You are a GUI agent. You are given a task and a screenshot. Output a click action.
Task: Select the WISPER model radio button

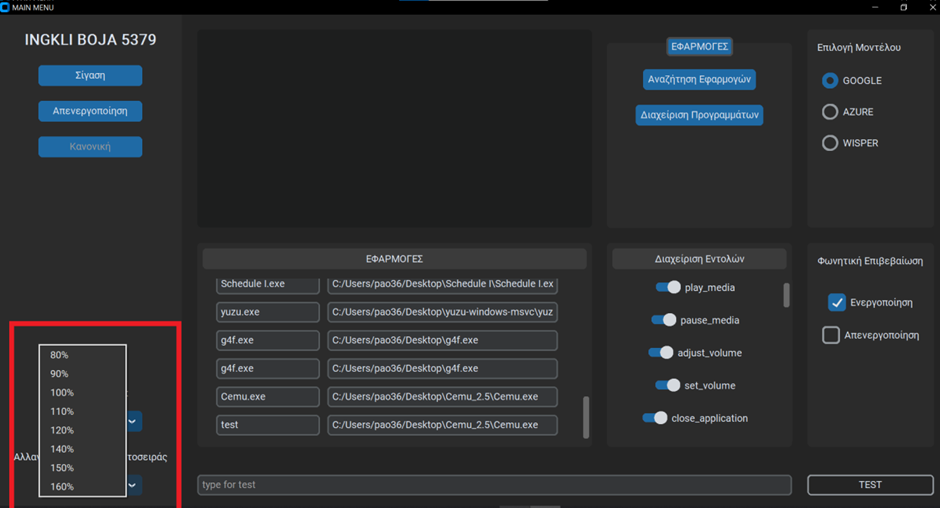click(830, 143)
